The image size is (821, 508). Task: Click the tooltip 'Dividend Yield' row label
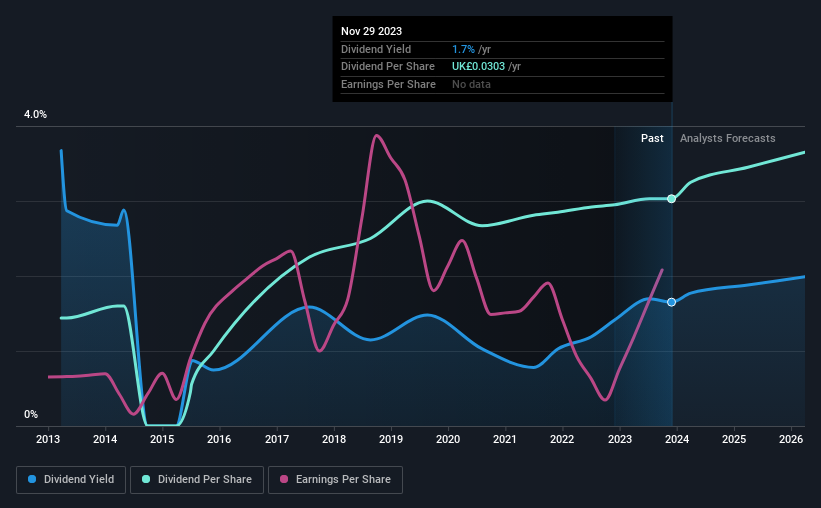pyautogui.click(x=376, y=49)
